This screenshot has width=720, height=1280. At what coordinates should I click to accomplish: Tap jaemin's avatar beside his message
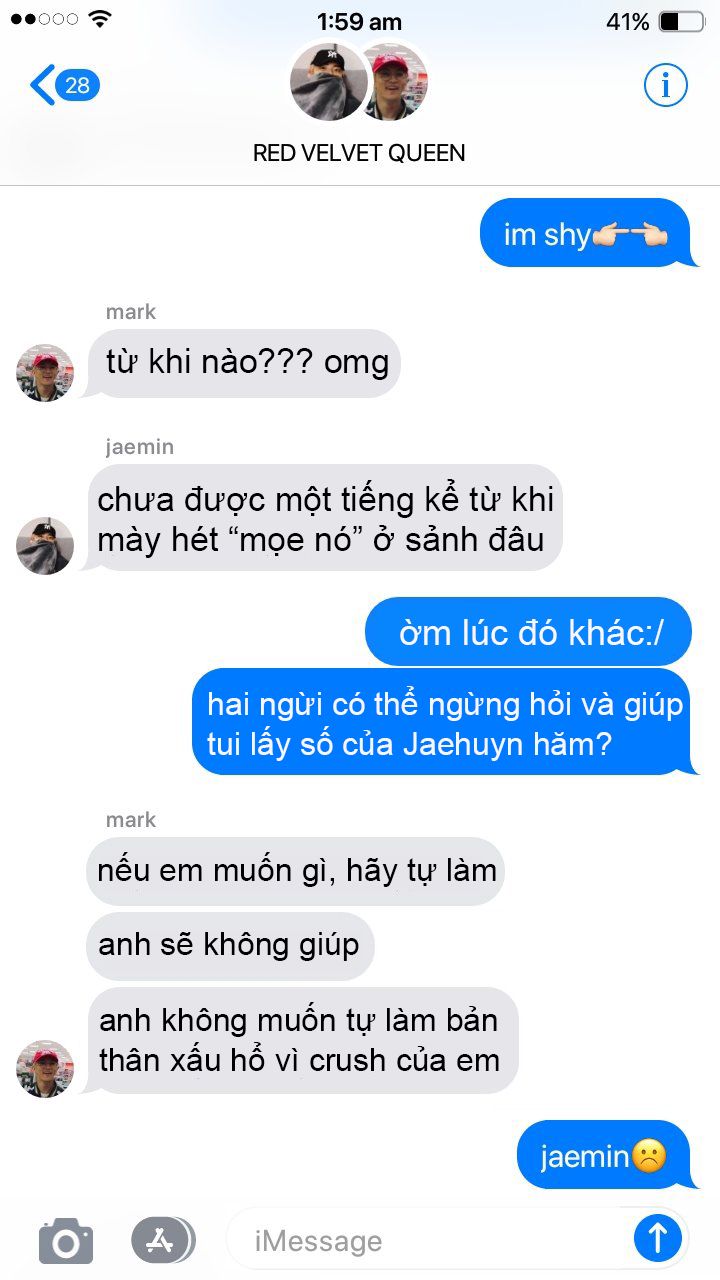coord(45,546)
